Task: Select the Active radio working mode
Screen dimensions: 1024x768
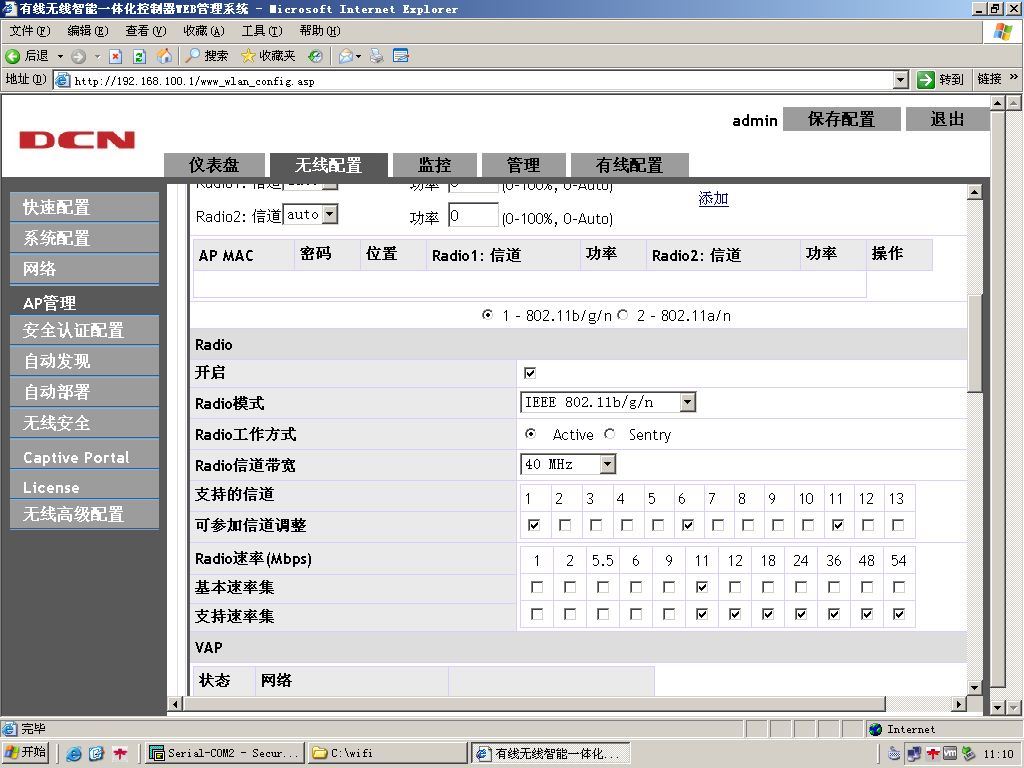Action: coord(530,434)
